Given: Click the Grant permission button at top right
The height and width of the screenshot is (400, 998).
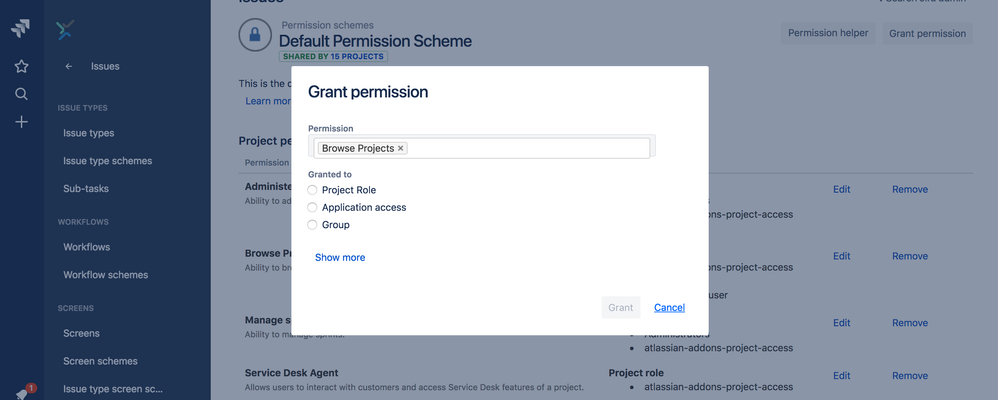Looking at the screenshot, I should point(927,33).
